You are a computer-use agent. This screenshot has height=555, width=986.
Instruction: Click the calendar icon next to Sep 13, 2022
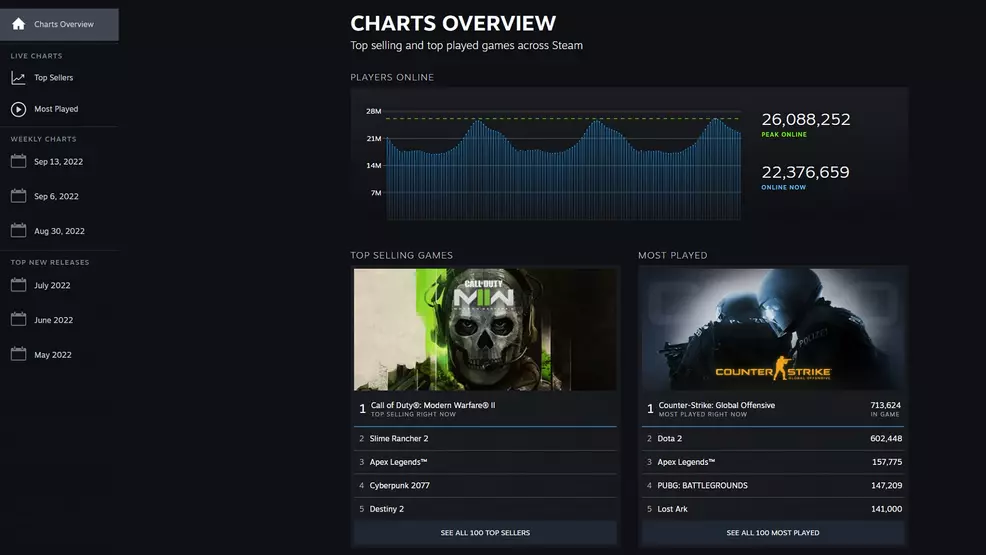(x=18, y=162)
